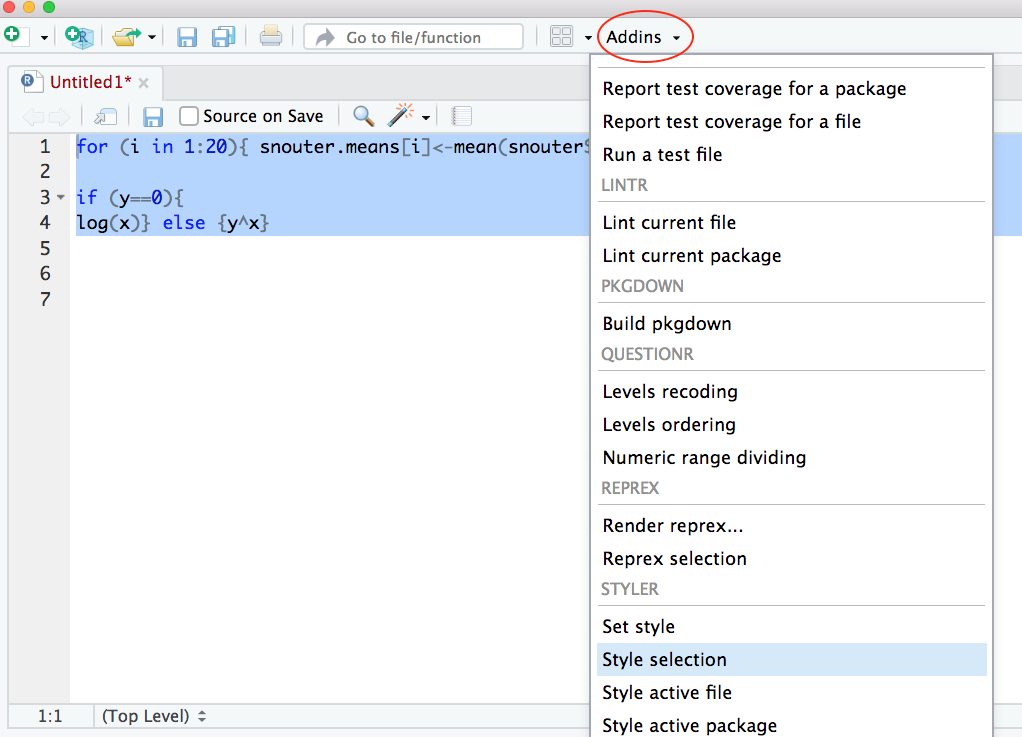Expand the workspace panes layout dropdown
Screen dimensions: 1022x737
pos(588,37)
